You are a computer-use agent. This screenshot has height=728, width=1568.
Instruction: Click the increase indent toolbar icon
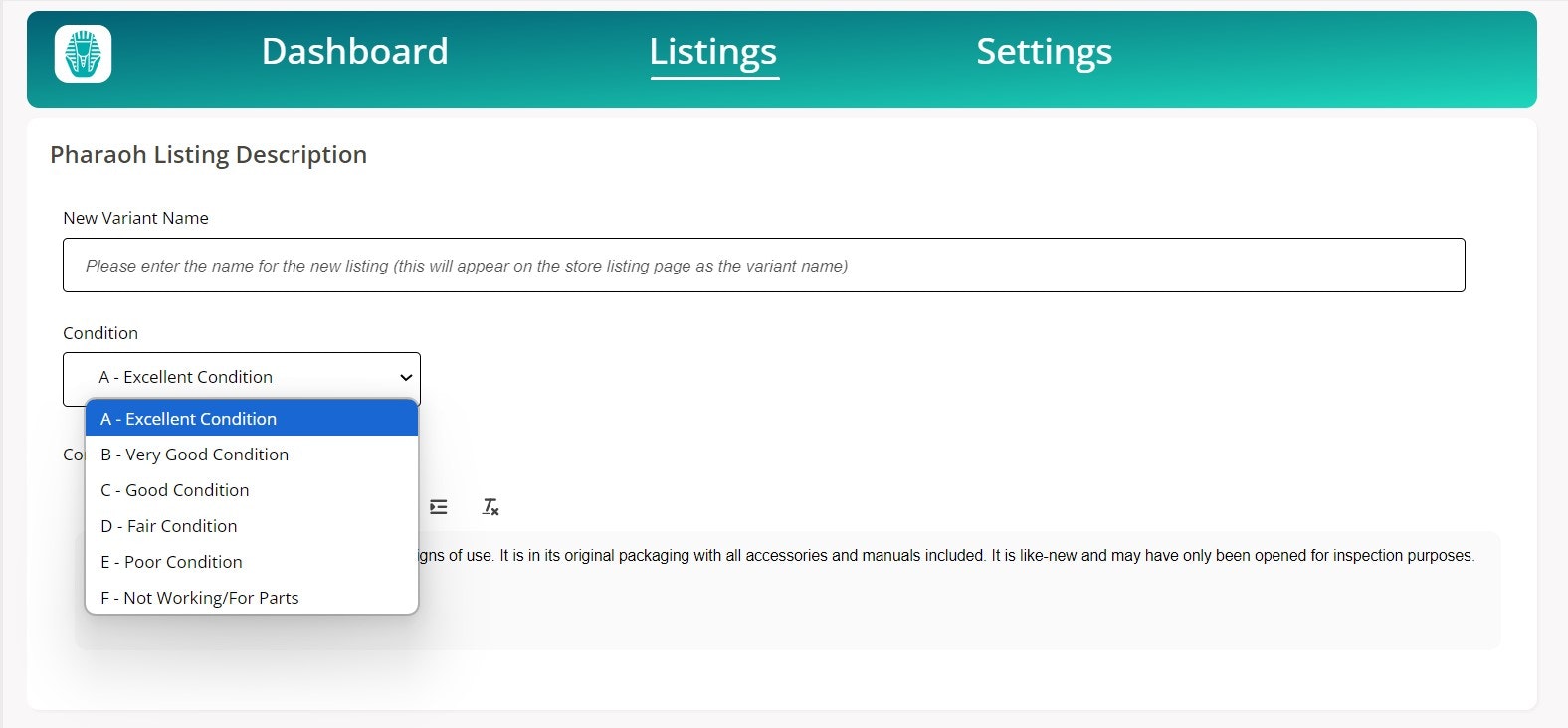(x=439, y=507)
